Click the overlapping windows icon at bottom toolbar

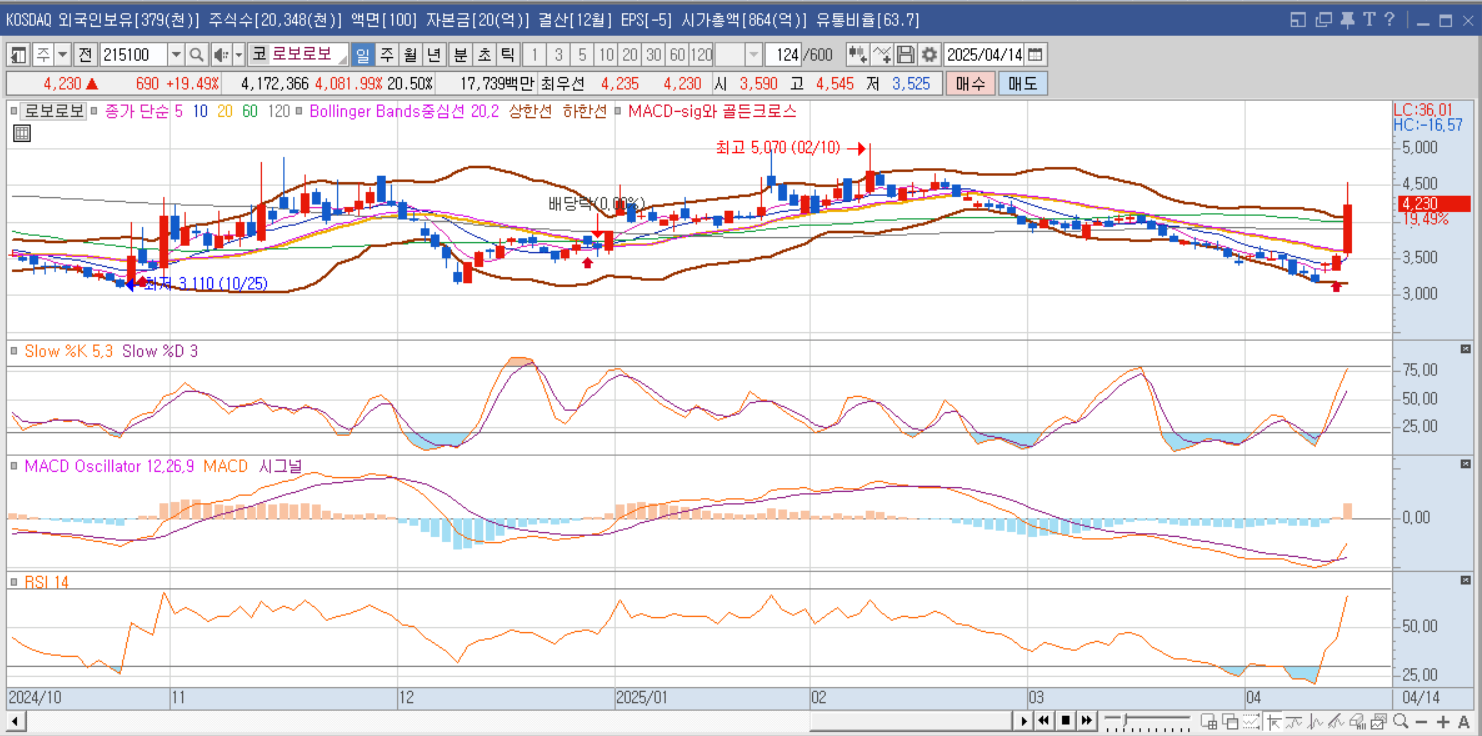(x=1230, y=721)
